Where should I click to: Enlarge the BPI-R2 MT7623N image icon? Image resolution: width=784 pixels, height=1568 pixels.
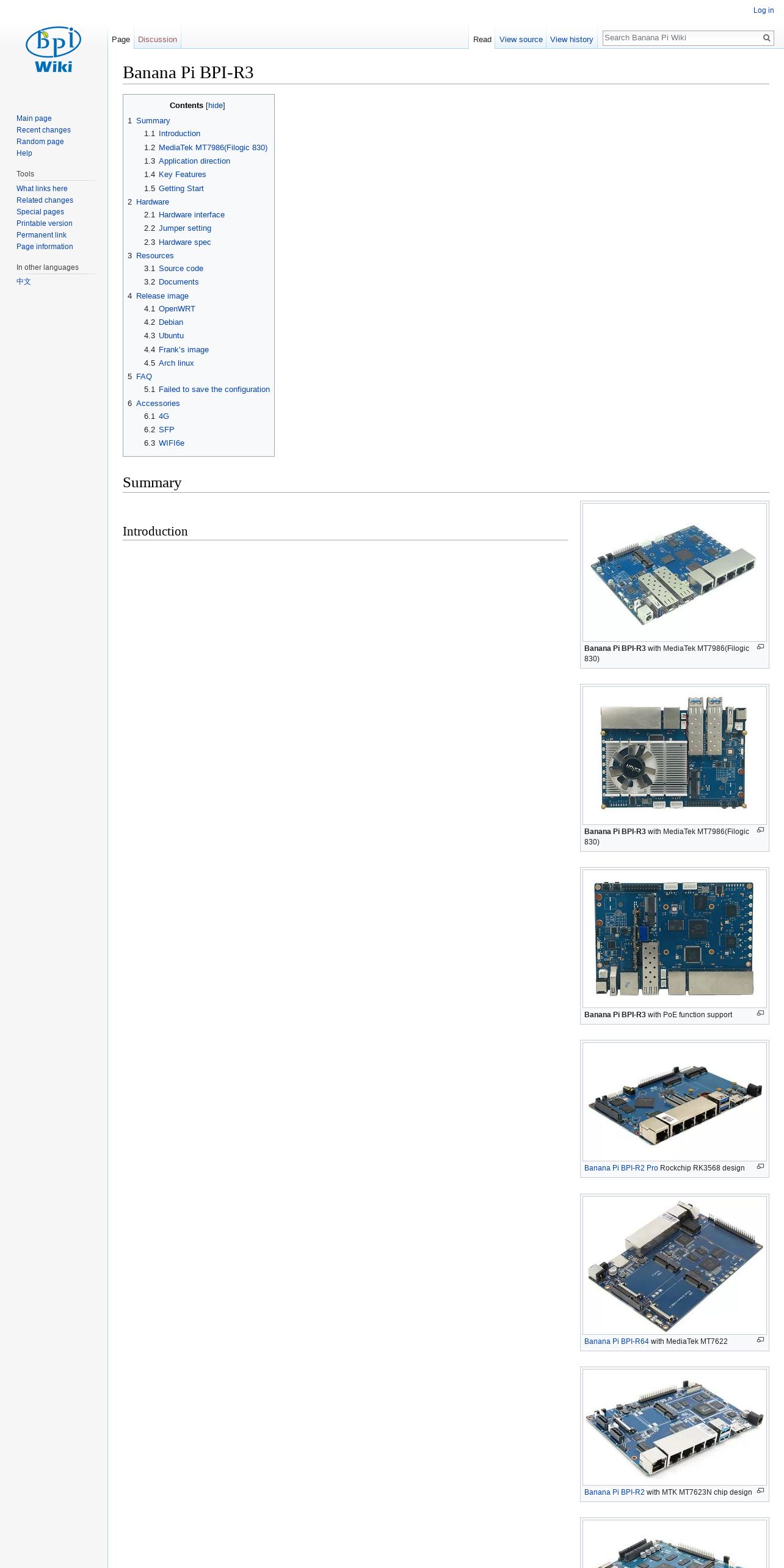760,1490
